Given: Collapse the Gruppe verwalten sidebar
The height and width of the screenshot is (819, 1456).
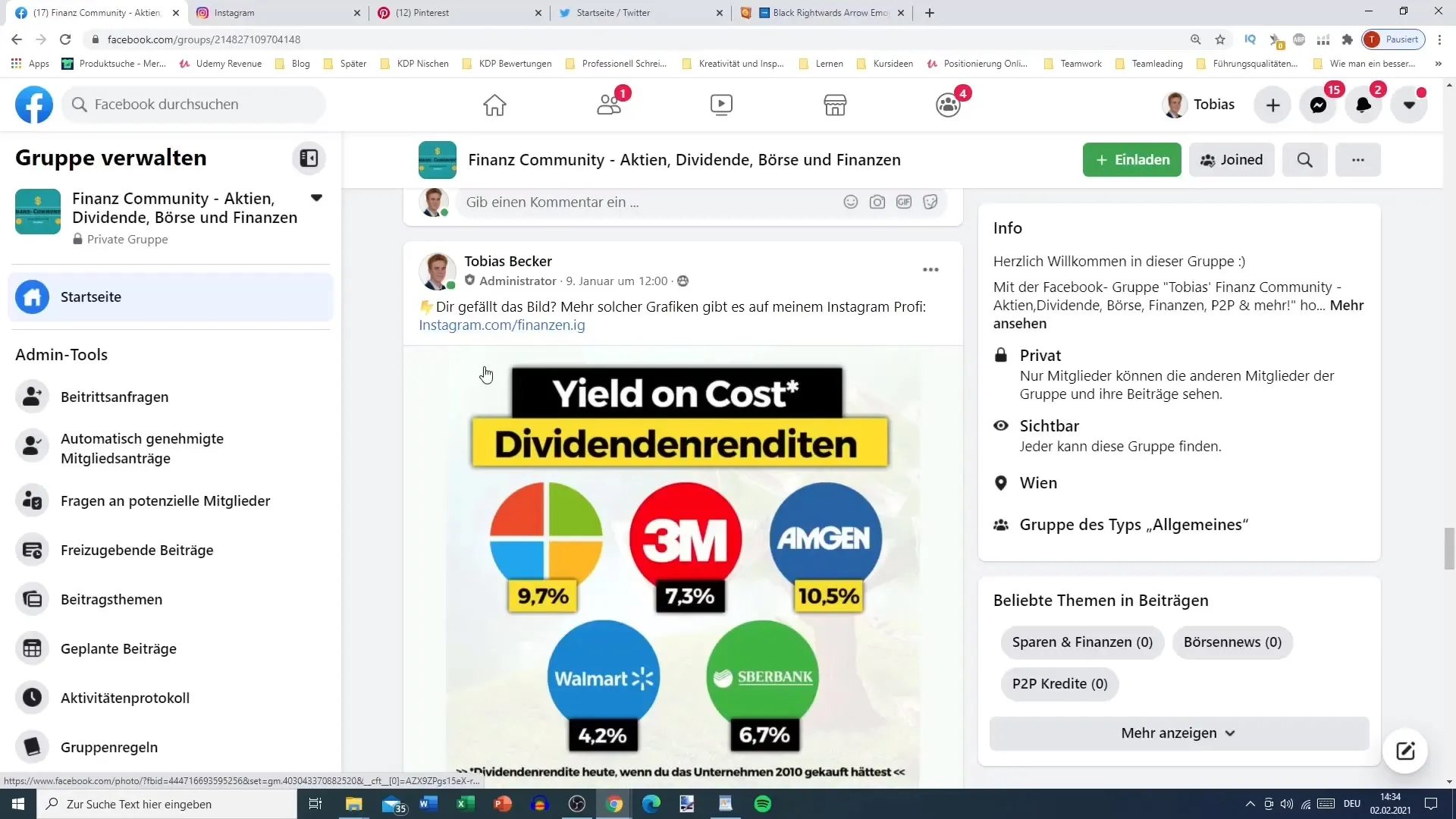Looking at the screenshot, I should [x=309, y=158].
